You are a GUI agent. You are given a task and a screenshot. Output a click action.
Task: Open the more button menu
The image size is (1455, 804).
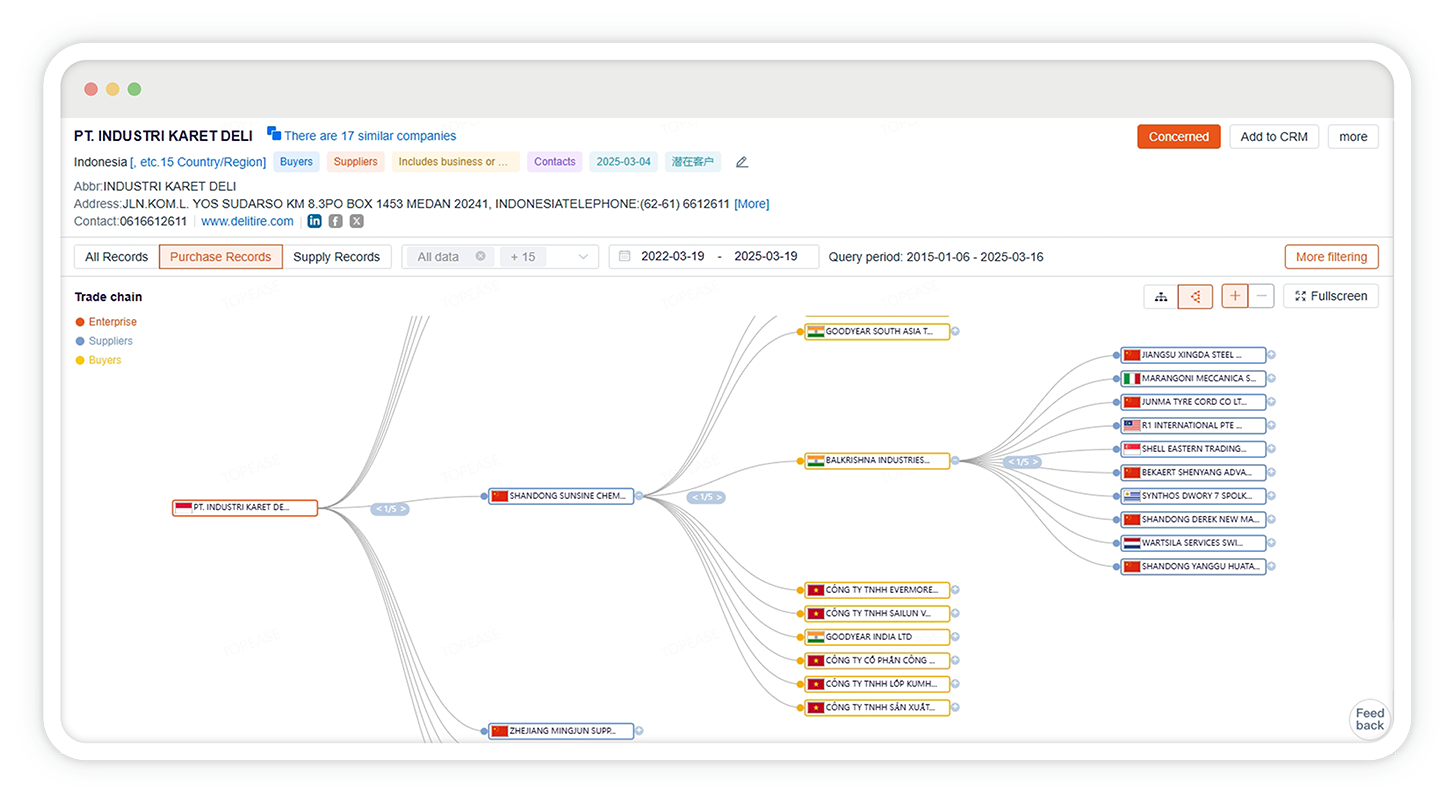(1353, 137)
